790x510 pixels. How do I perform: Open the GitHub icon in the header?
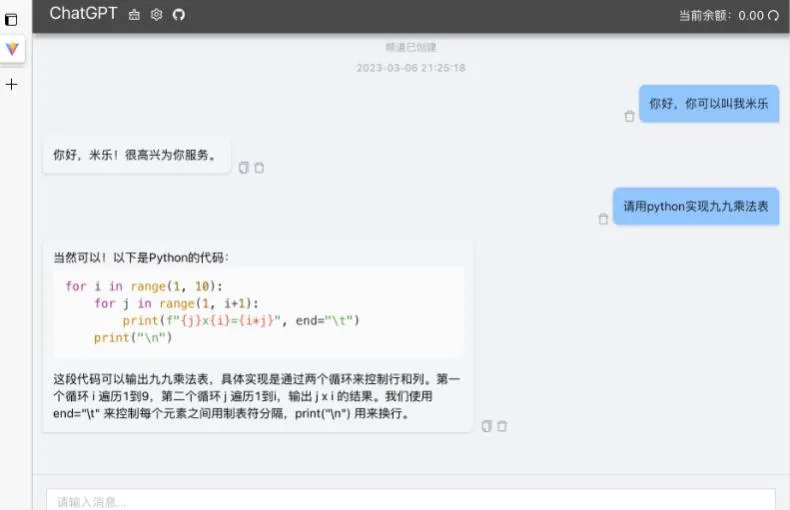178,15
